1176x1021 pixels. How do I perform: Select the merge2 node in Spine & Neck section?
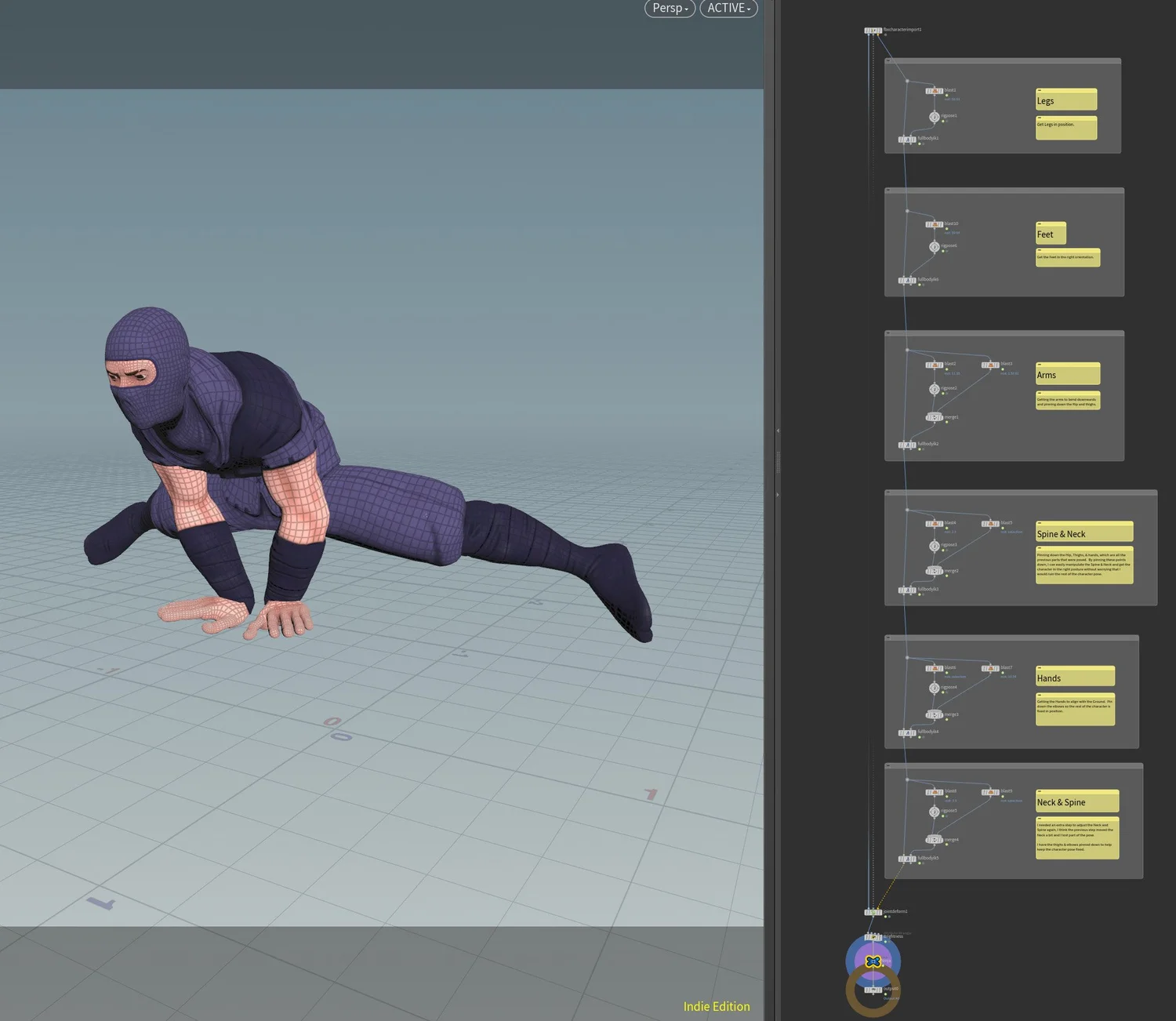point(935,570)
